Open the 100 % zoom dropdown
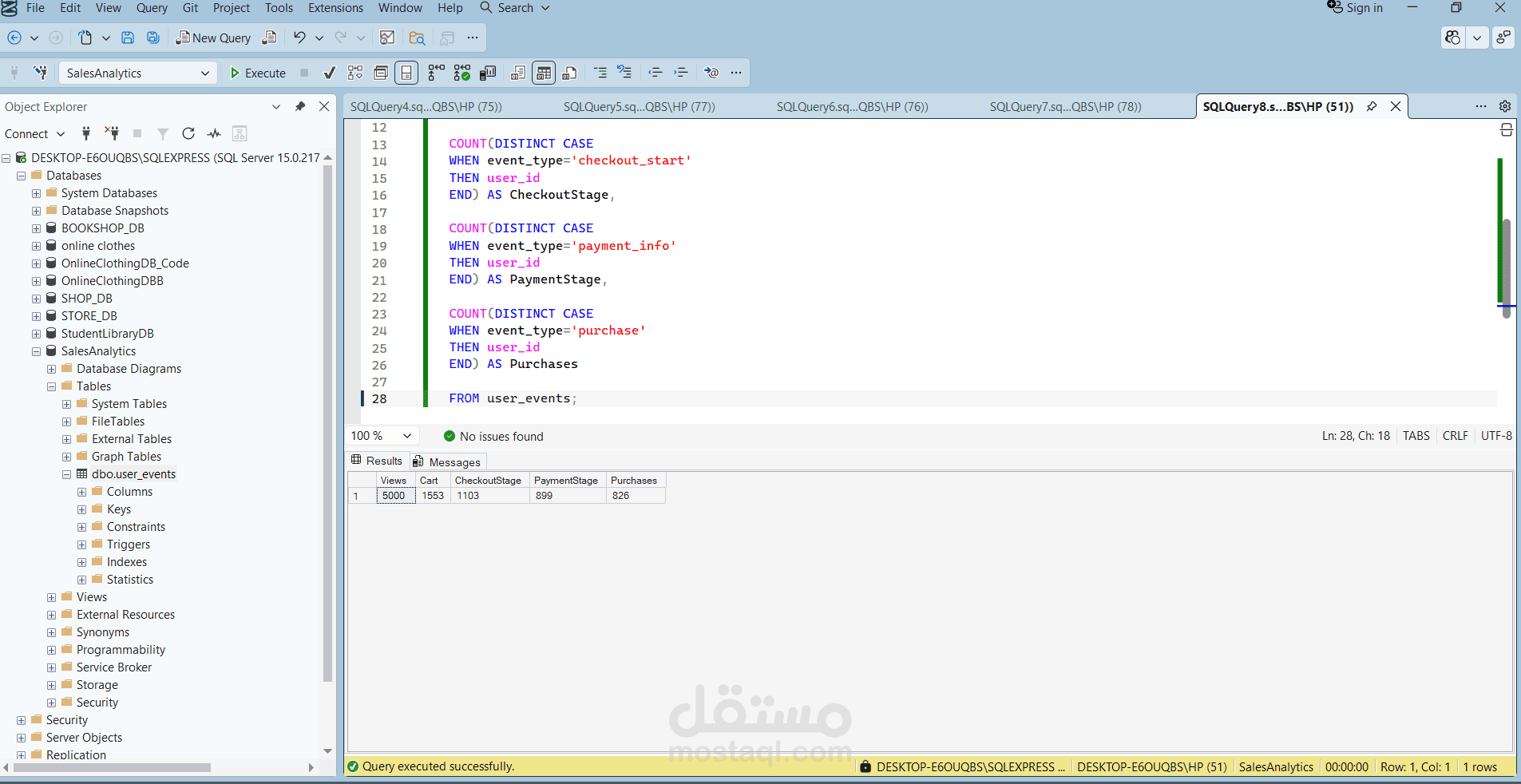The width and height of the screenshot is (1521, 784). click(382, 436)
